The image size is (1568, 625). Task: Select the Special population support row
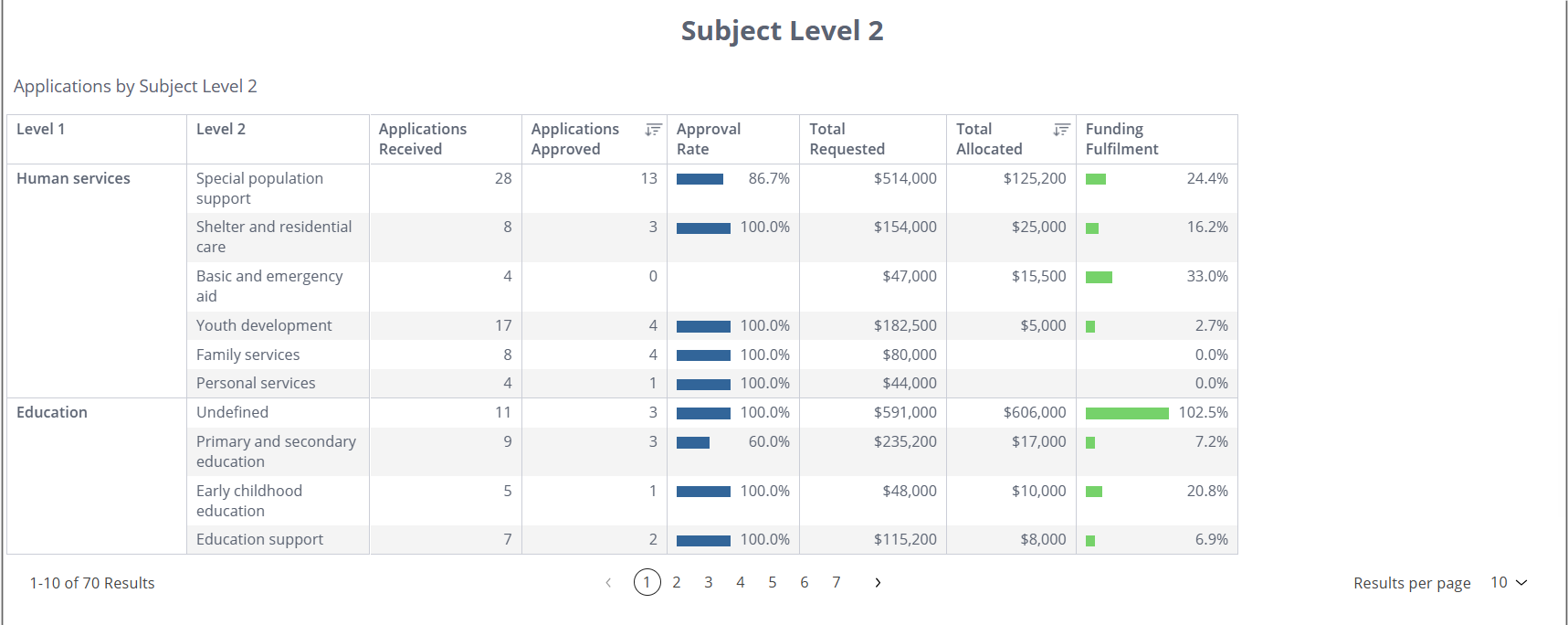click(x=259, y=188)
